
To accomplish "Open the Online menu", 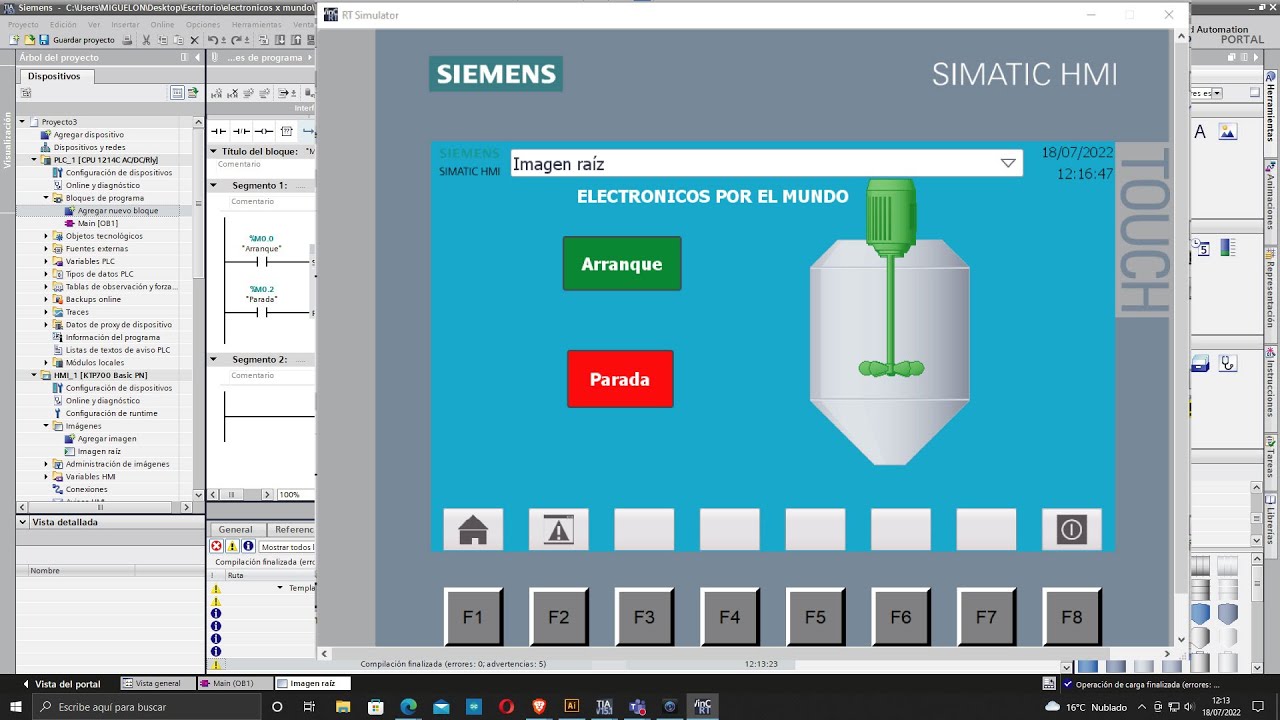I will [162, 24].
